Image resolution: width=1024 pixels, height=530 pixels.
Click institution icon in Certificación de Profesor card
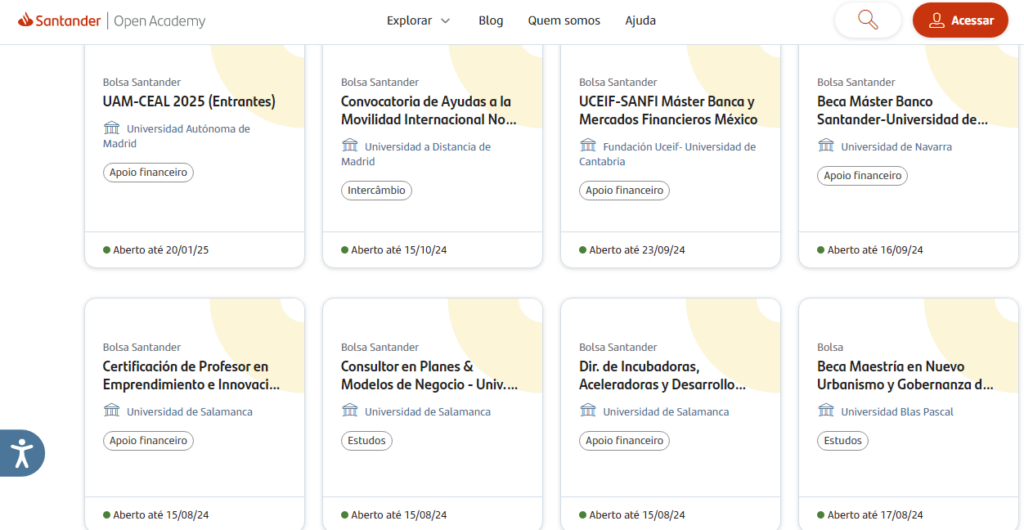112,411
